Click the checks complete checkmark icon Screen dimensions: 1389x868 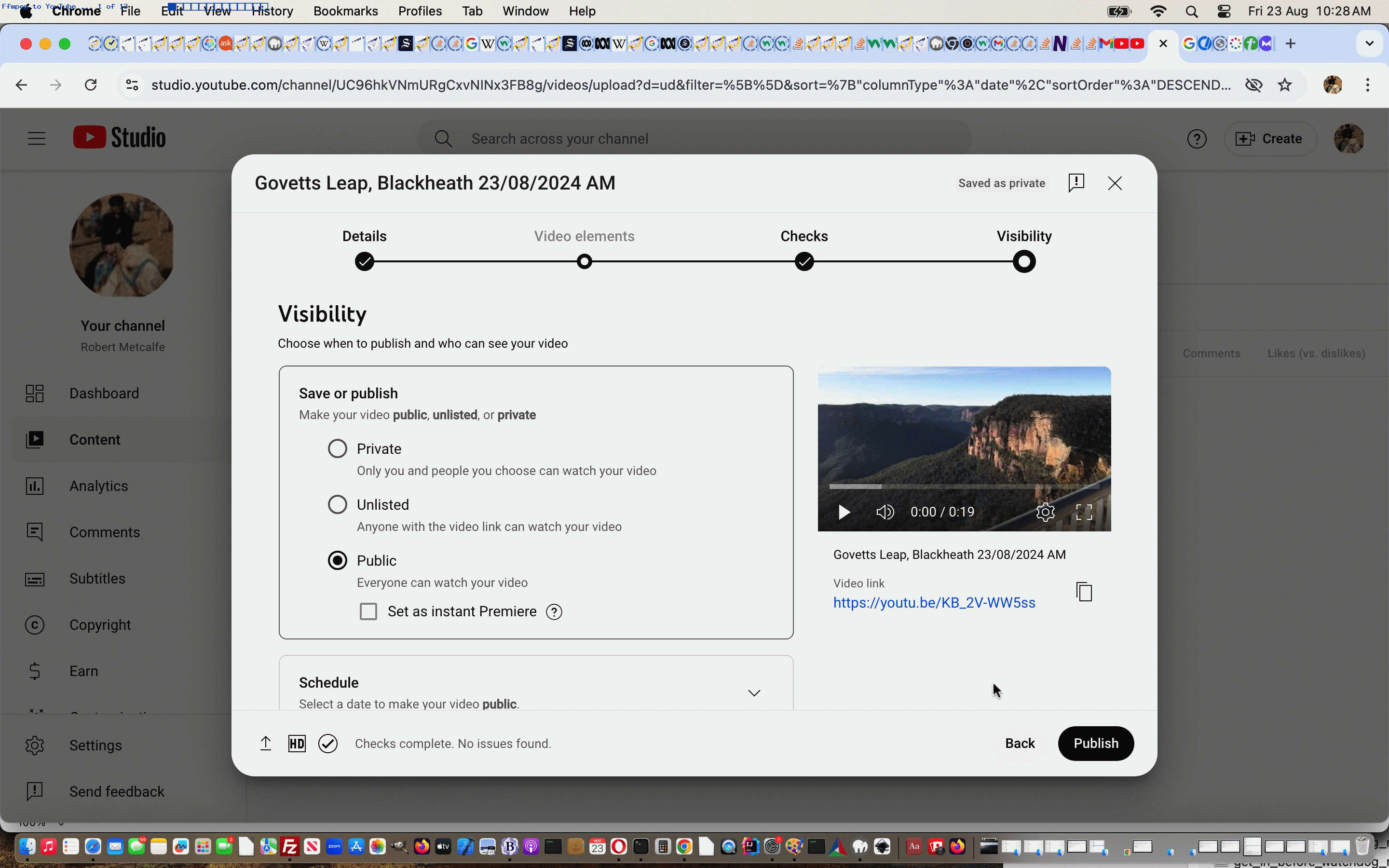point(328,744)
